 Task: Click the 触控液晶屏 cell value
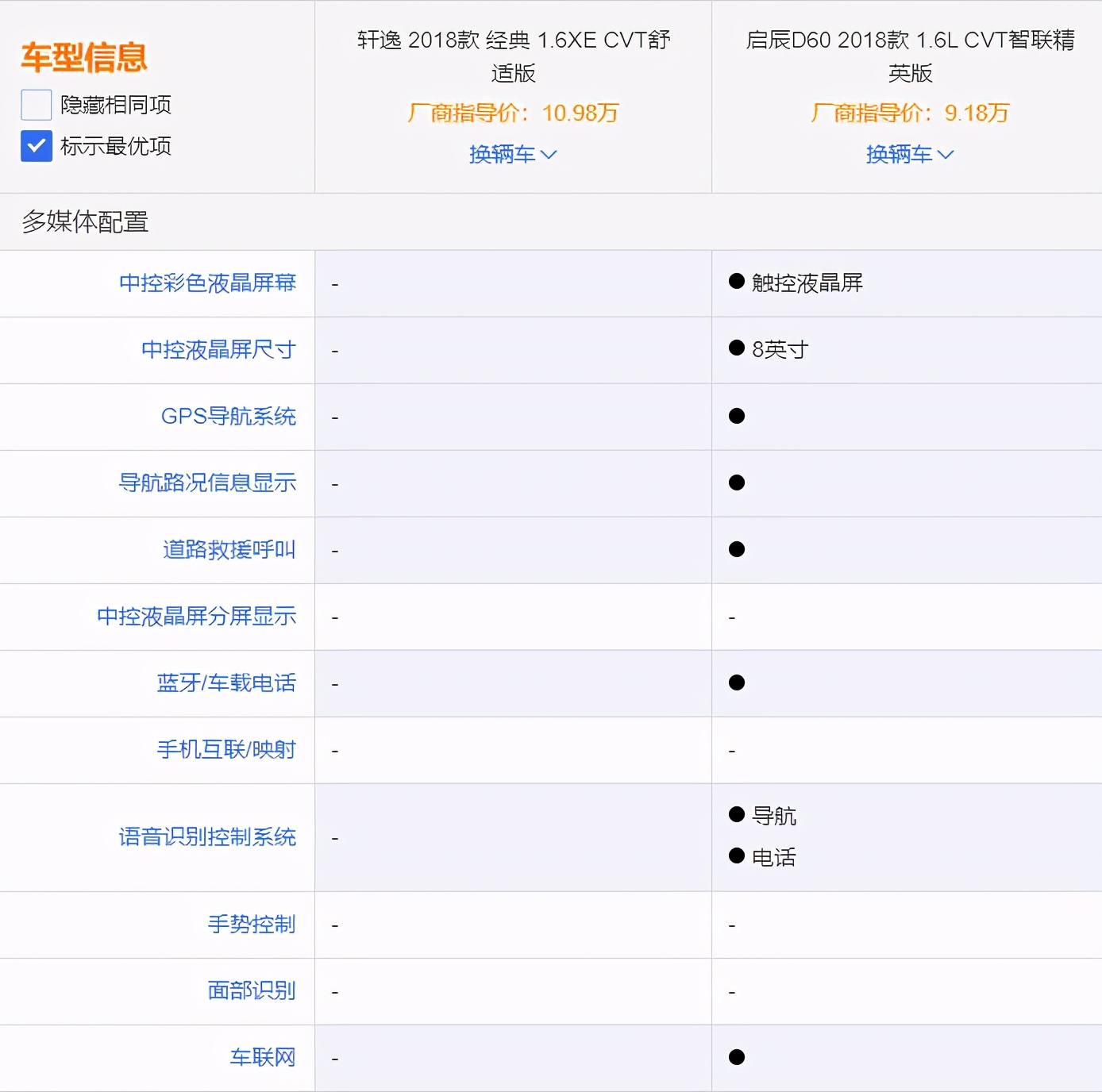pyautogui.click(x=807, y=283)
